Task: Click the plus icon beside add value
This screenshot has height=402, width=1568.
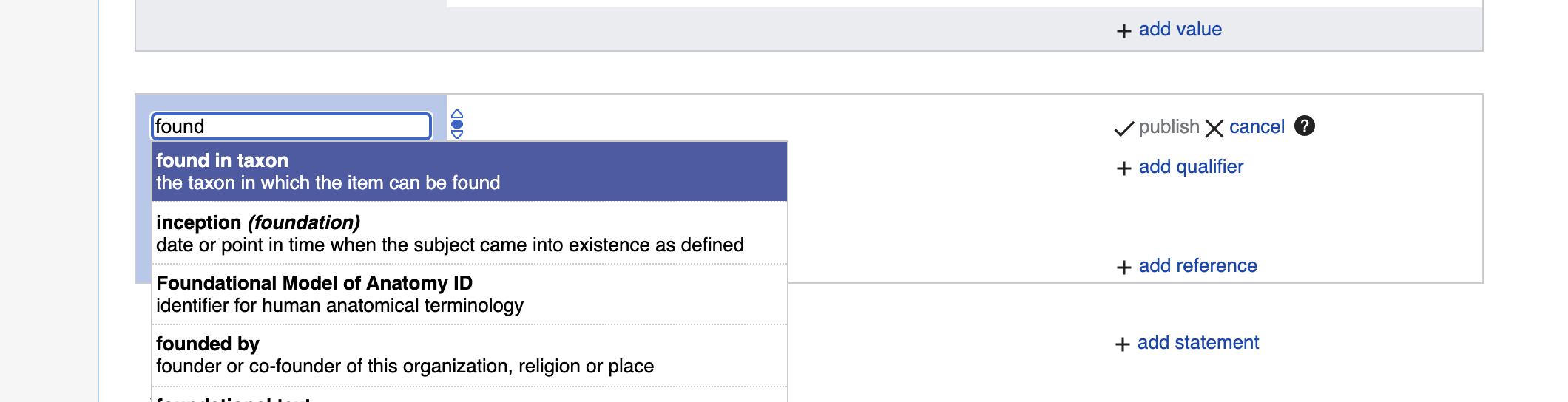Action: click(1123, 30)
